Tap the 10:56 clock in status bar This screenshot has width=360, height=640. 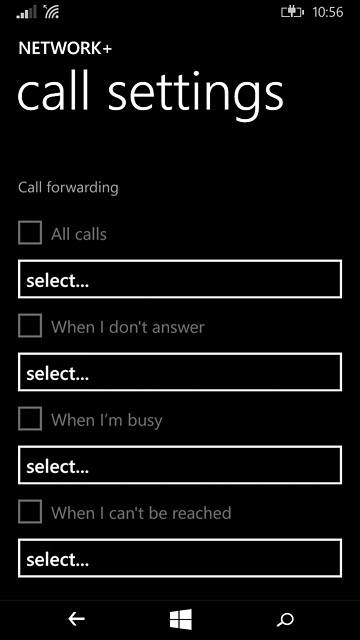[x=328, y=13]
